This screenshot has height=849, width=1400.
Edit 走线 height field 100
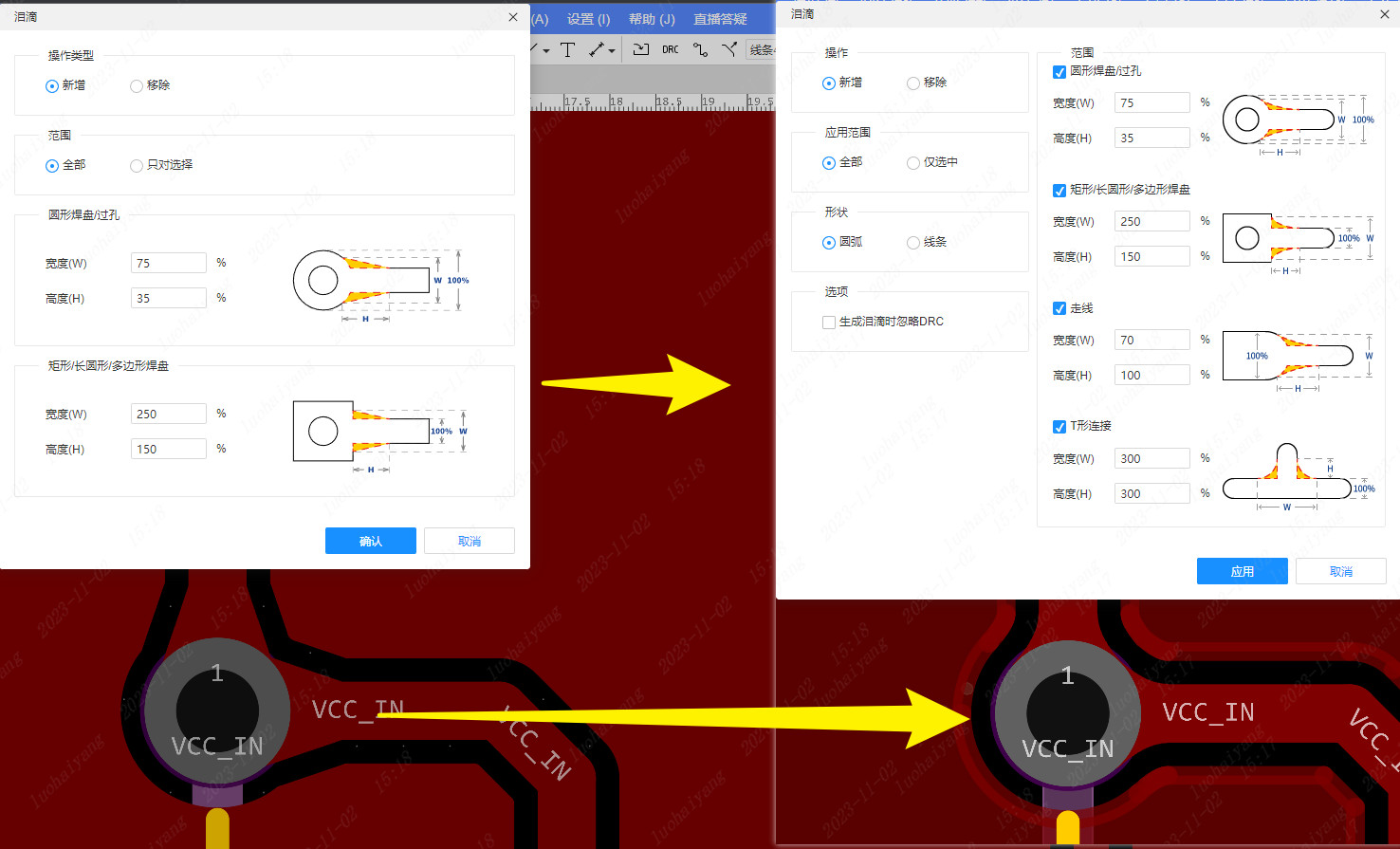[x=1152, y=375]
